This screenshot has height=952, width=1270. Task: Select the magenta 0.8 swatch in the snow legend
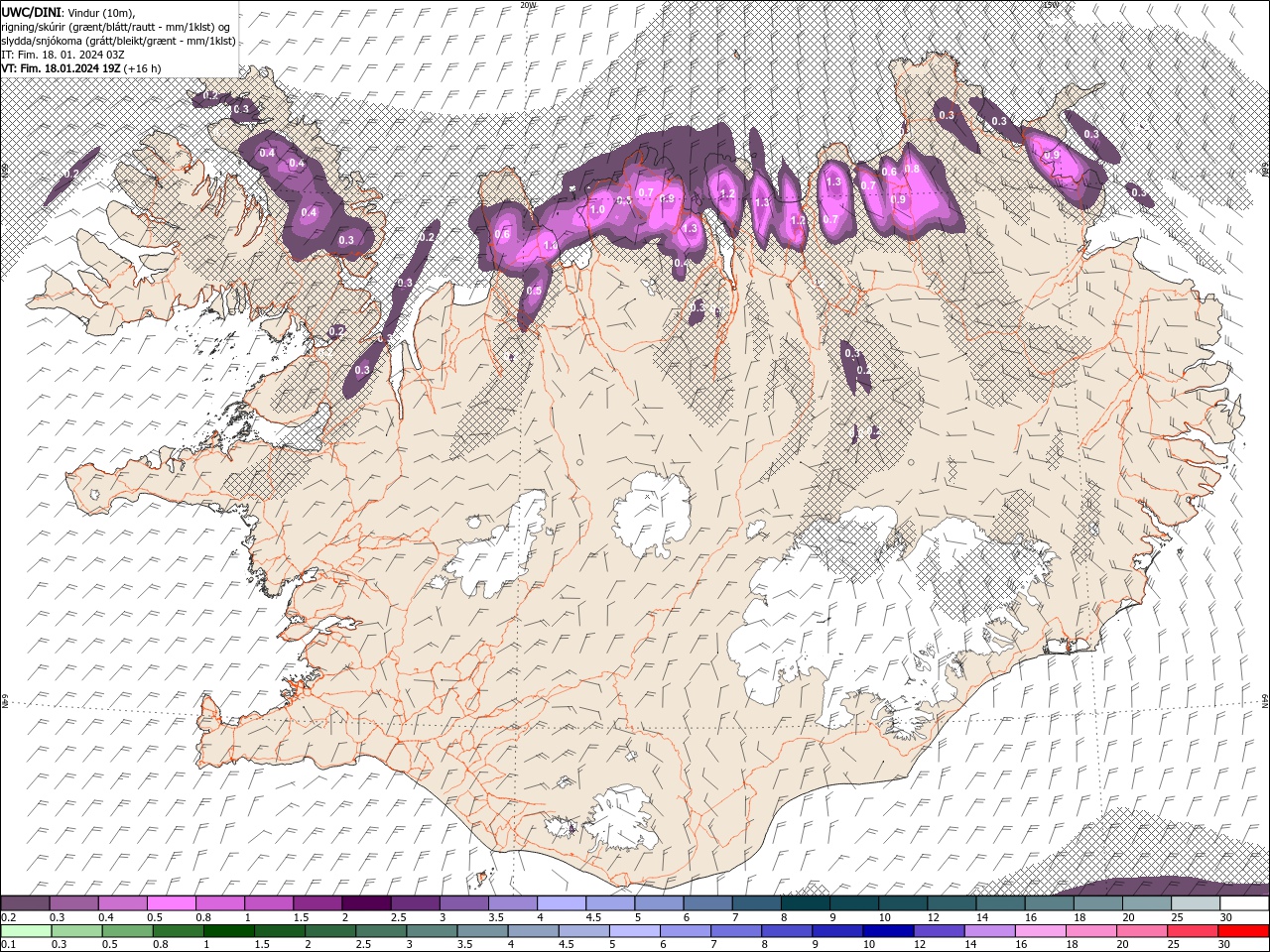220,903
